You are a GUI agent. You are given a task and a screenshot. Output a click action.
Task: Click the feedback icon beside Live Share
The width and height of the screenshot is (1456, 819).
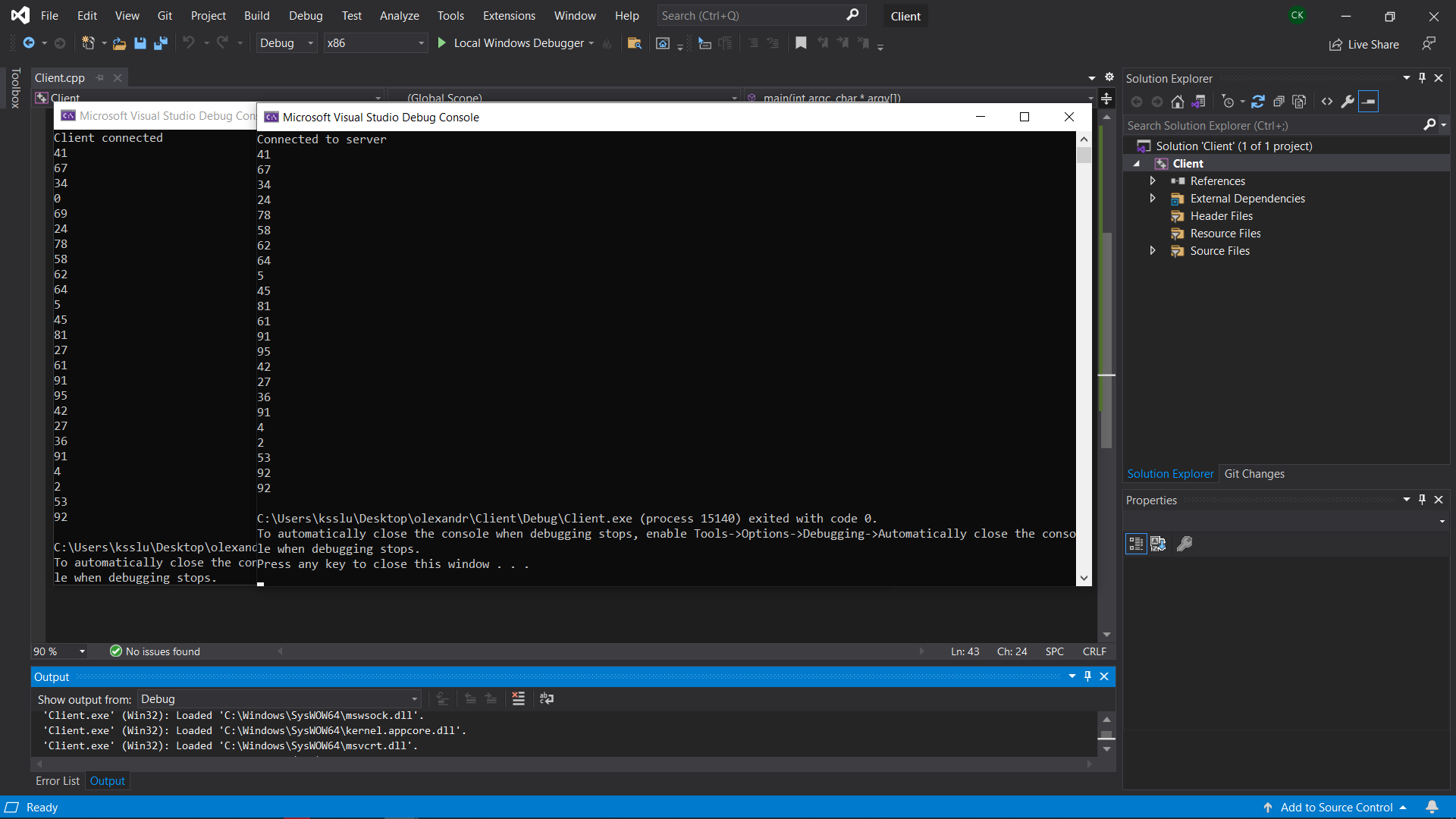(1429, 44)
